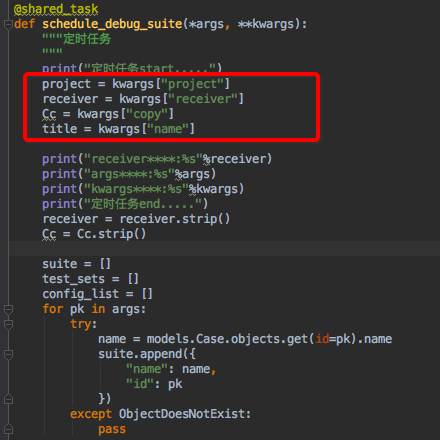Collapse the suite.append dict fold marker
440x440 pixels.
pyautogui.click(x=8, y=354)
